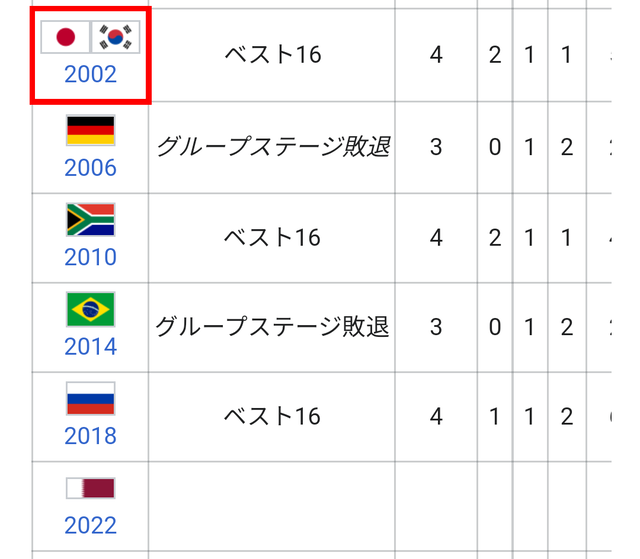Viewport: 640px width, 559px height.
Task: Click the ベスト16 cell in the 2018 row
Action: click(272, 416)
